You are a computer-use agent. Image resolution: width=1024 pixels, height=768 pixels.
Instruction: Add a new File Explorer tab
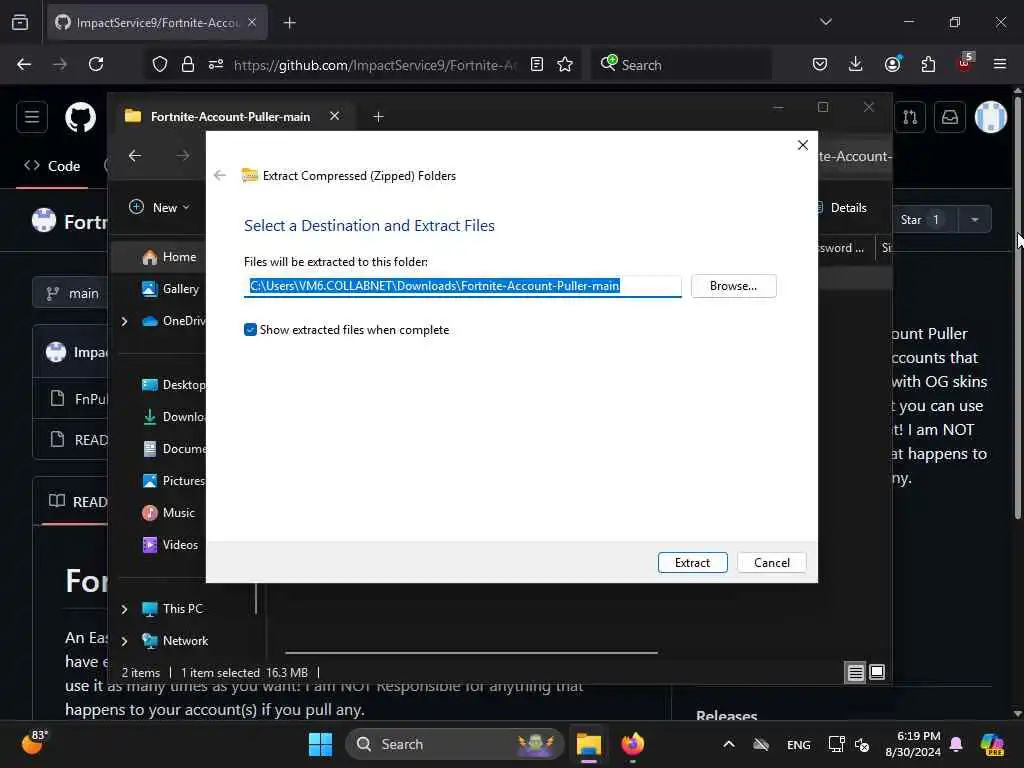(378, 116)
